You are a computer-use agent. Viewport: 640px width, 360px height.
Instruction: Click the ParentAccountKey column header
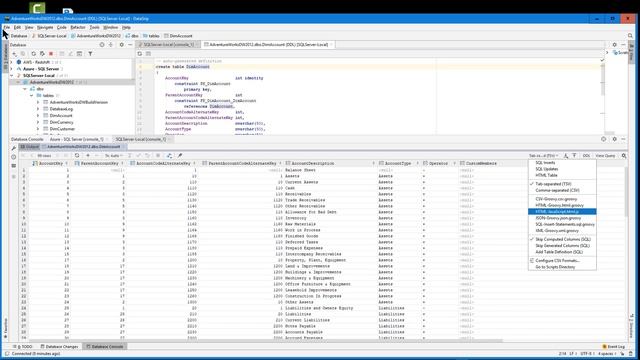(99, 163)
